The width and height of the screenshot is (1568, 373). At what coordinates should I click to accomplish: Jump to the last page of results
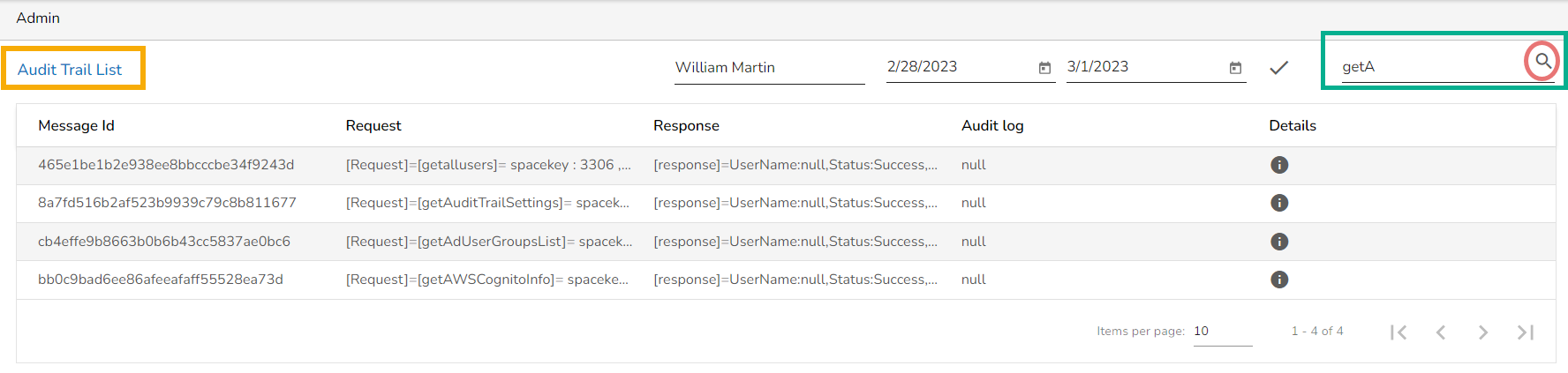click(1526, 332)
